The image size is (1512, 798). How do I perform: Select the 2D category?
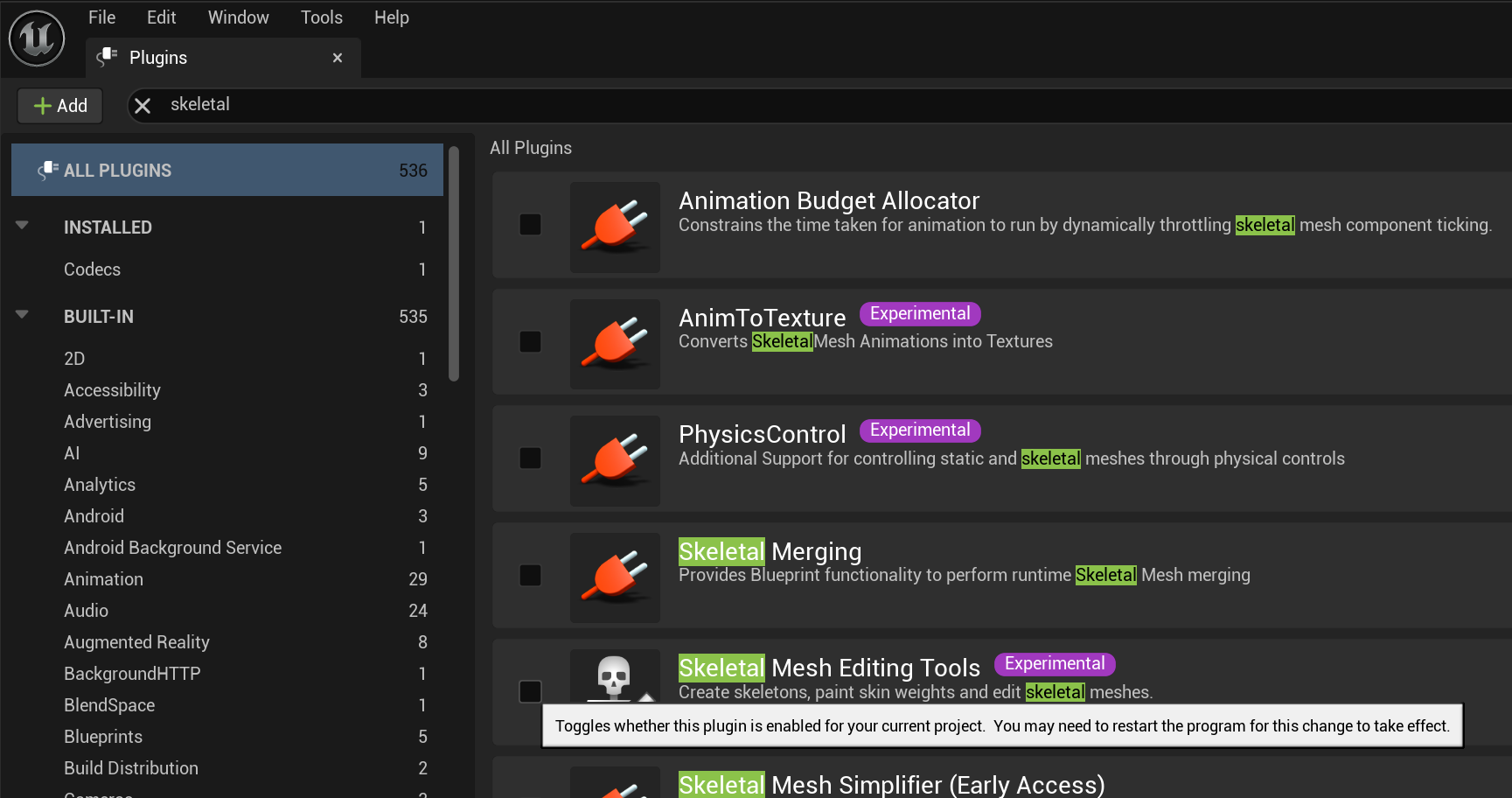[227, 359]
